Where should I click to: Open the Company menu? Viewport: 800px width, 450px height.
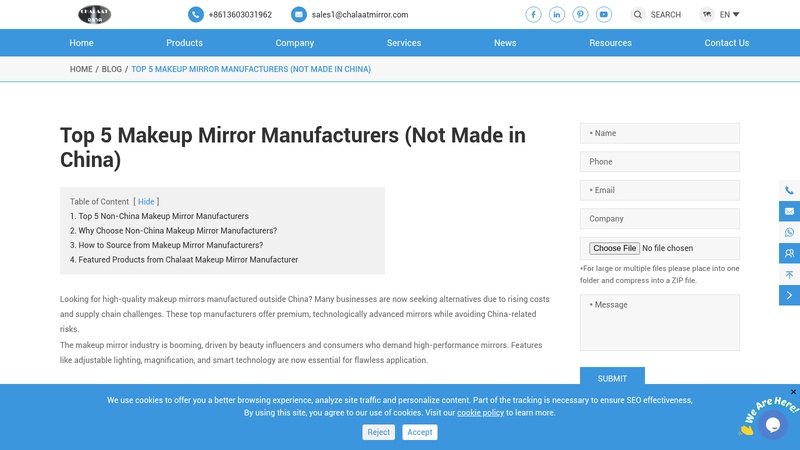[294, 43]
